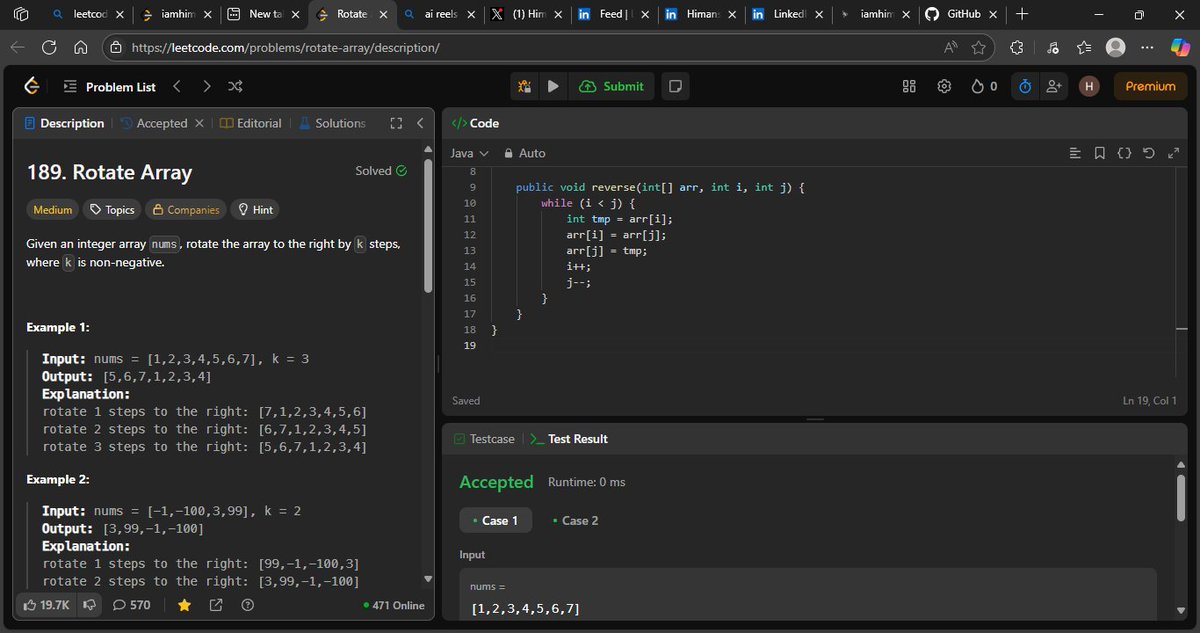Start the stopwatch timer
1200x633 pixels.
point(1025,86)
